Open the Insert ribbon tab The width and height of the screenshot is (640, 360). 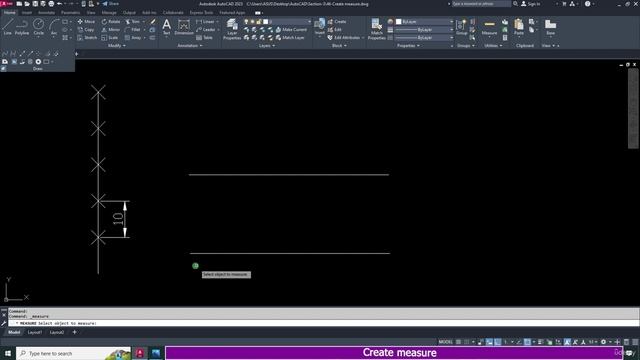[27, 13]
